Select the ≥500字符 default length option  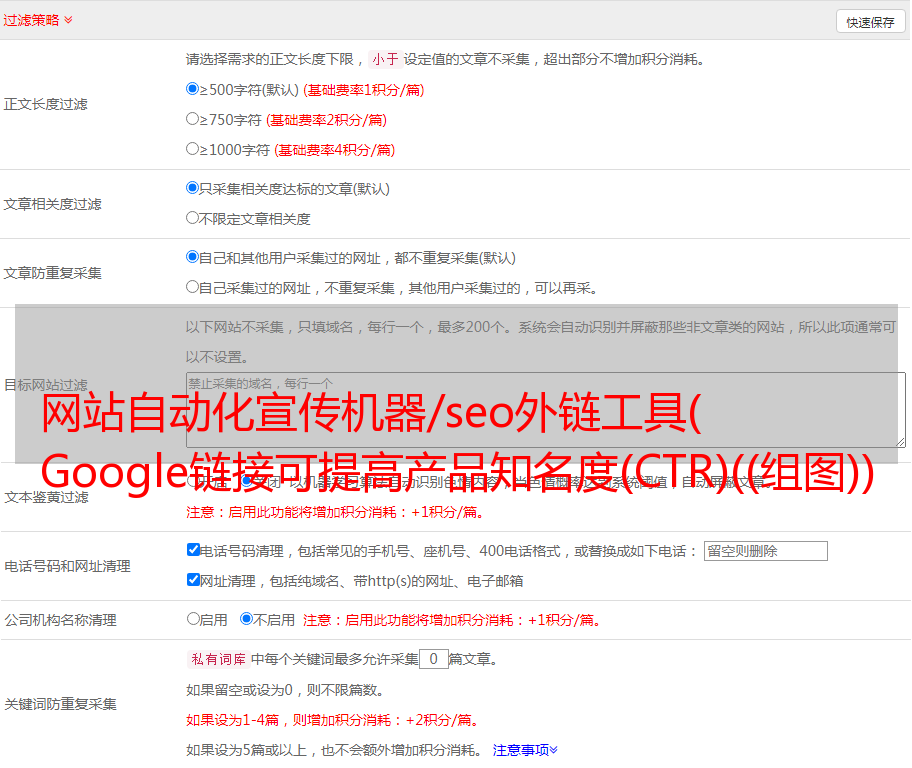[193, 89]
